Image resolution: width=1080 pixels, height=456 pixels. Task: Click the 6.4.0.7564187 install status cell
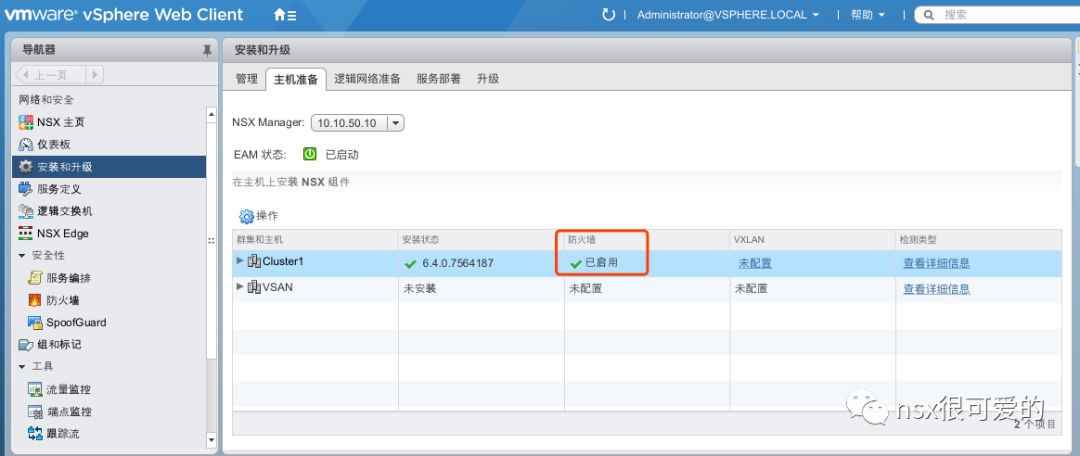481,263
